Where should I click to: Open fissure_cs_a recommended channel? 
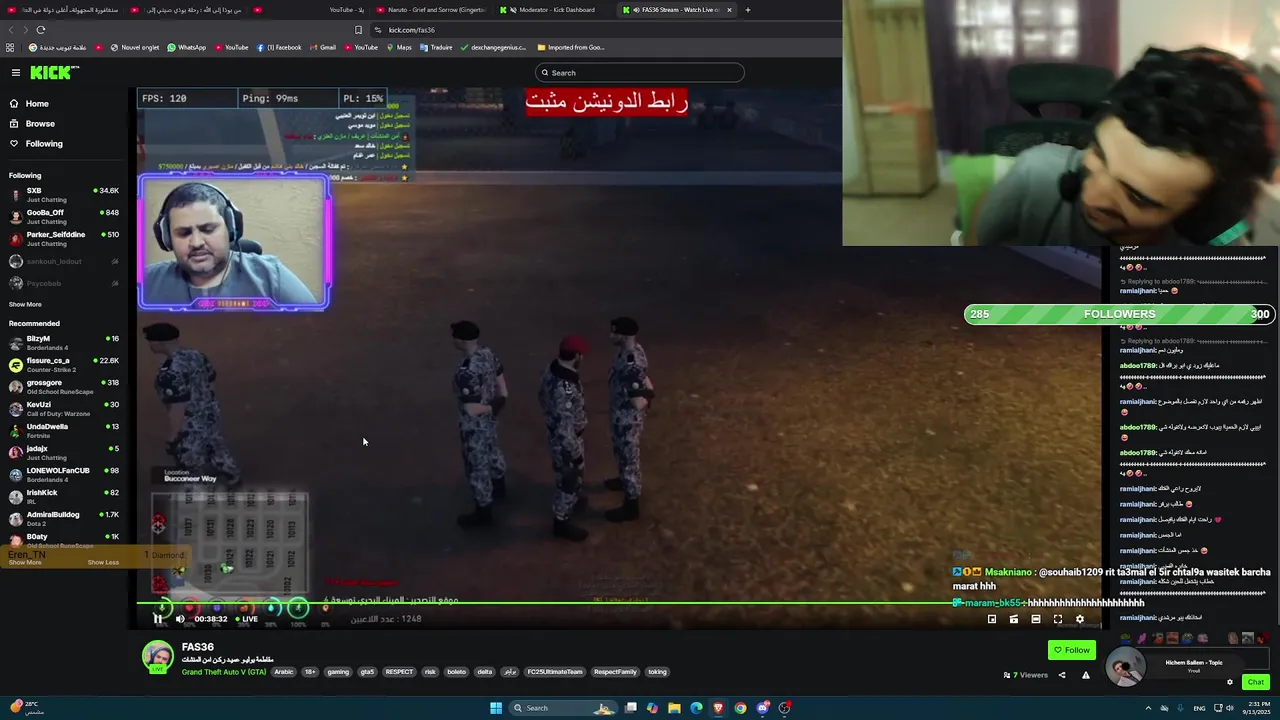[64, 365]
